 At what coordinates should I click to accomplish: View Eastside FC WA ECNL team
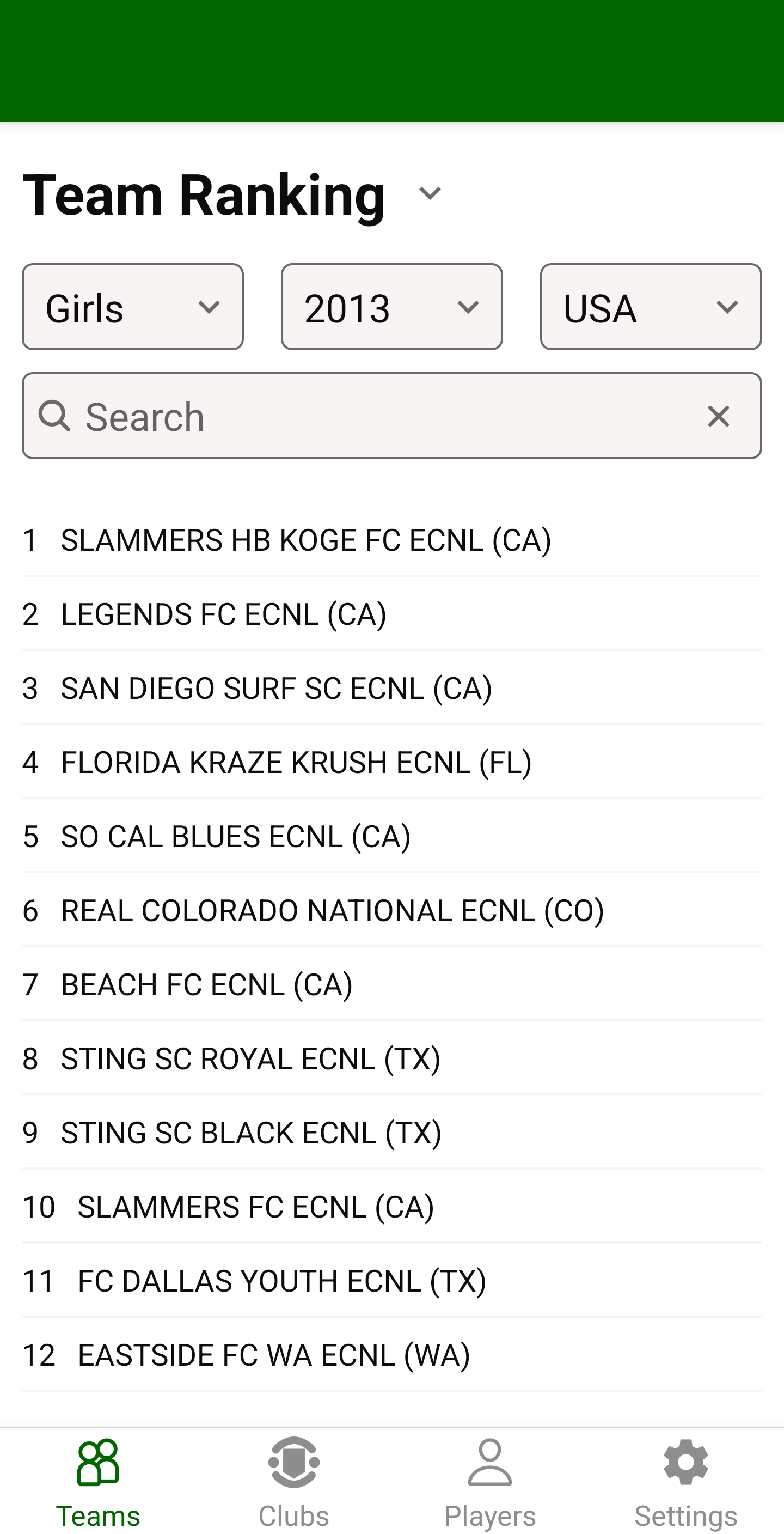click(274, 1355)
